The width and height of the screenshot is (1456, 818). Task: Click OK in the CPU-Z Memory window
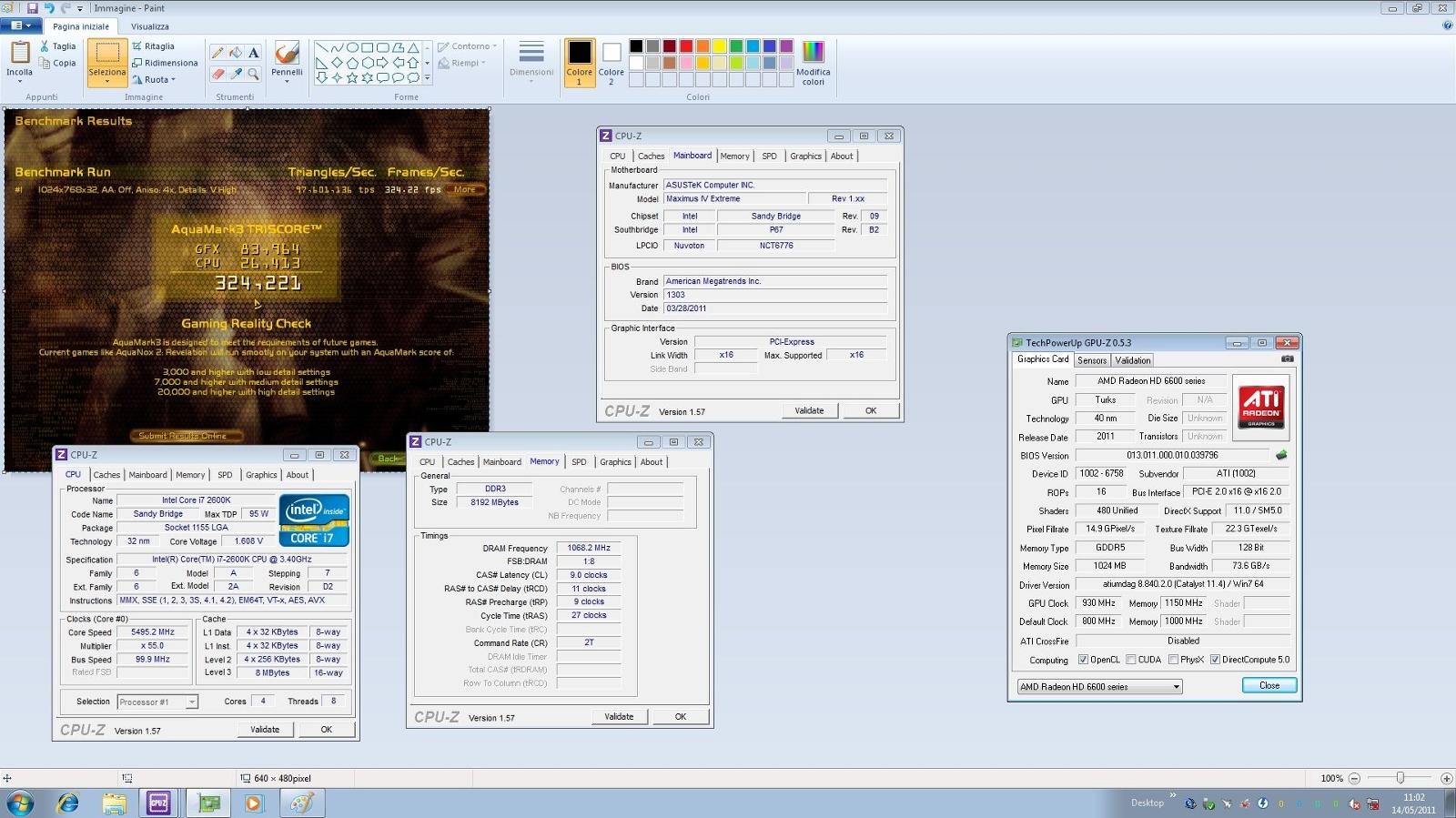pos(680,717)
